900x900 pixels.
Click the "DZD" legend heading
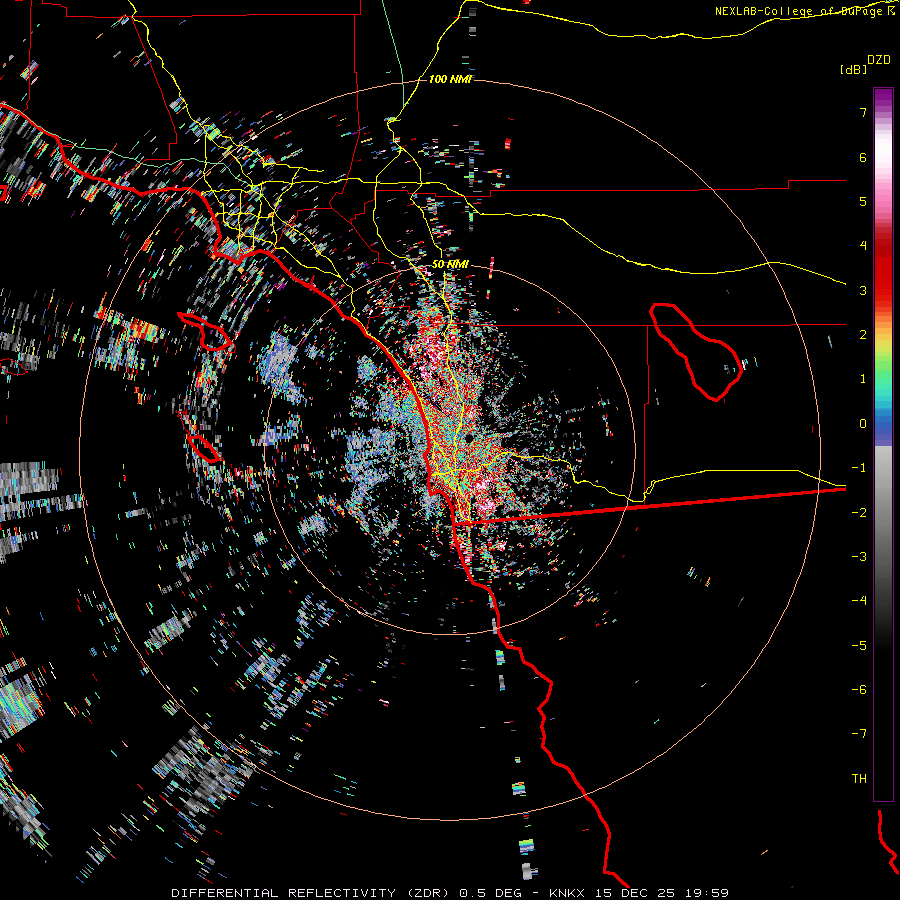coord(879,60)
